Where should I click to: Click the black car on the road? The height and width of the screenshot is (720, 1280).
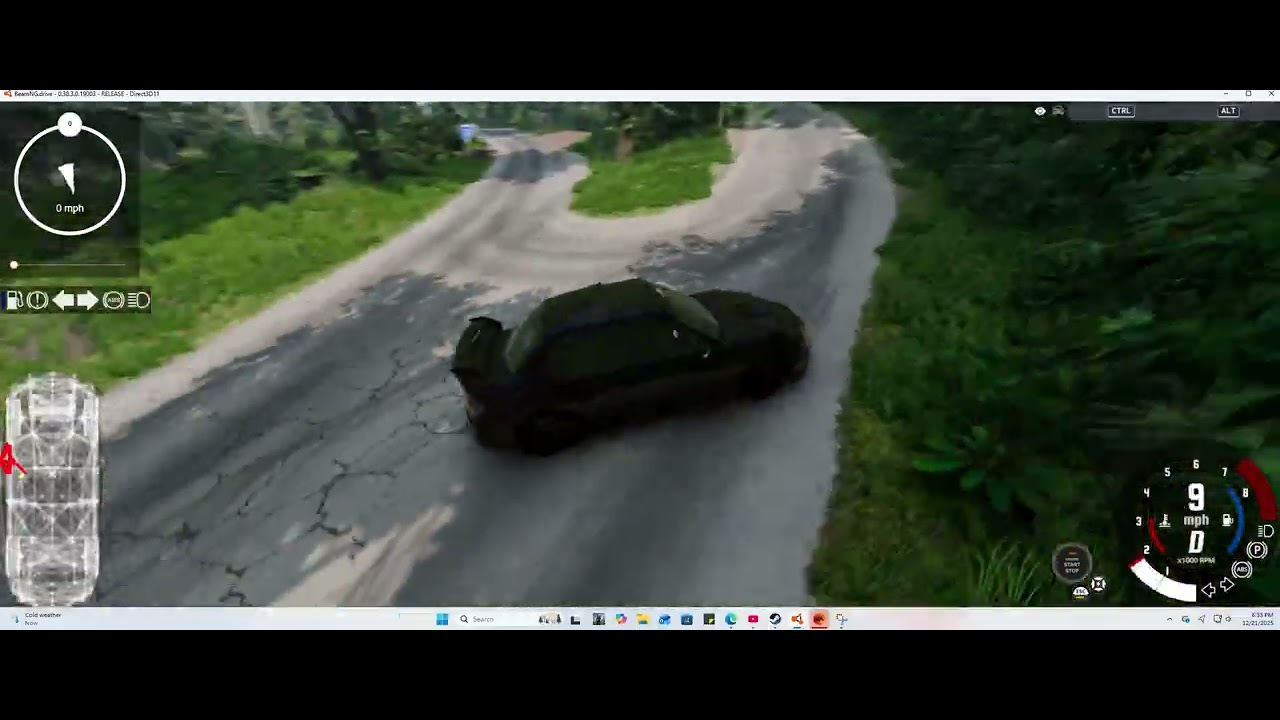tap(630, 365)
